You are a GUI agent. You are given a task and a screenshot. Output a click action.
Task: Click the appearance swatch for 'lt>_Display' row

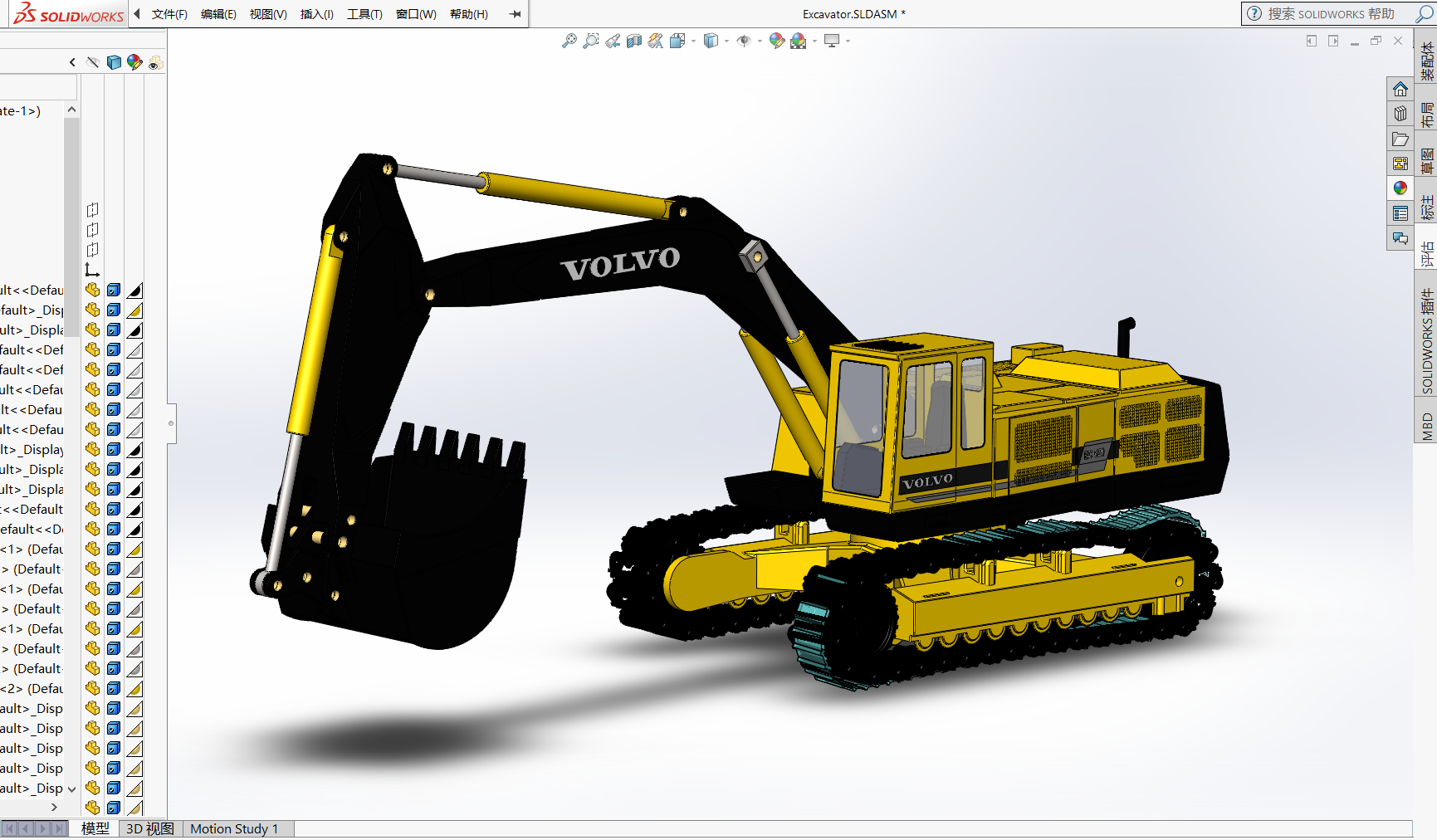click(134, 449)
